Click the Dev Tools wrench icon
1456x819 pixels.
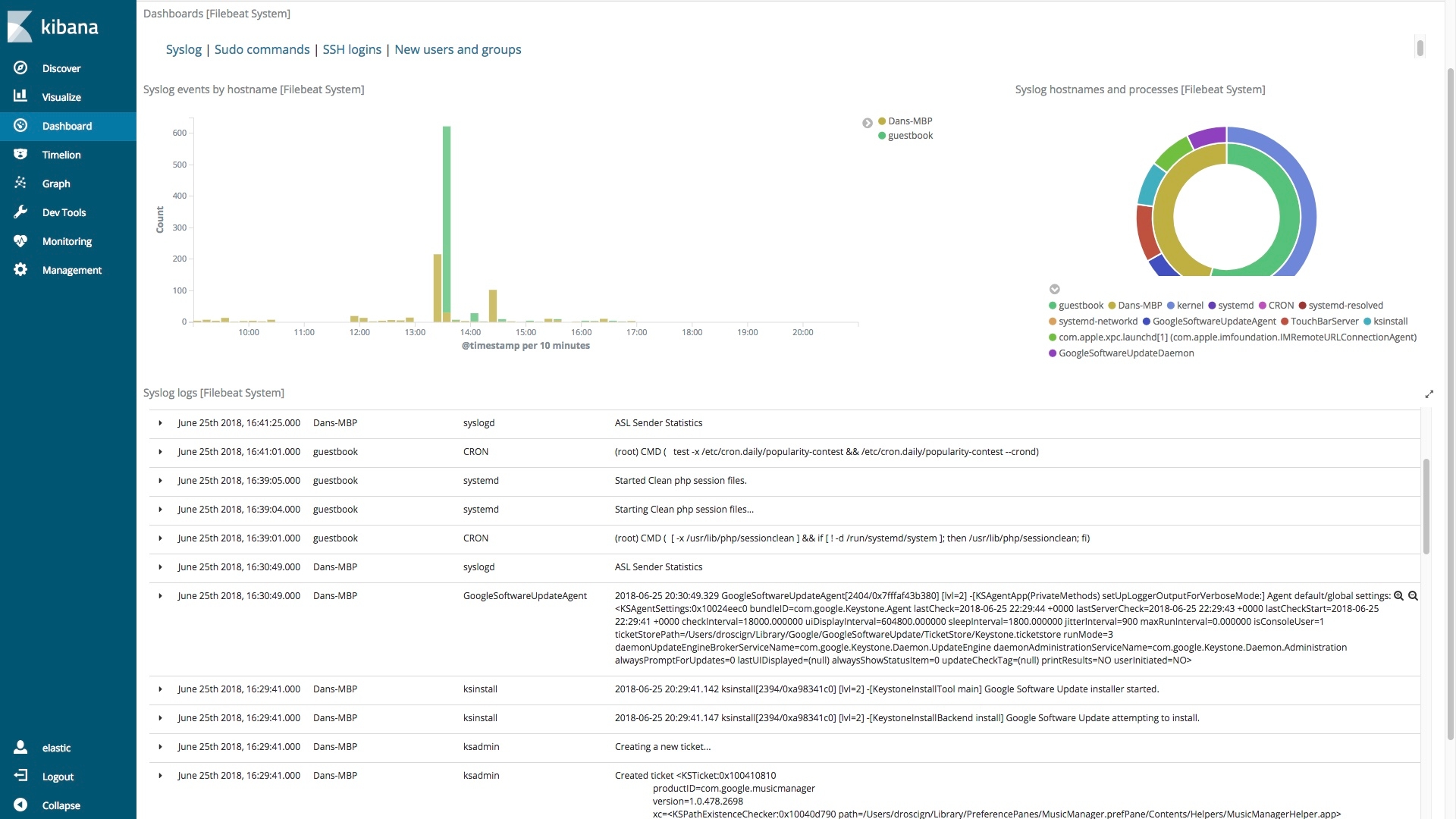point(20,212)
